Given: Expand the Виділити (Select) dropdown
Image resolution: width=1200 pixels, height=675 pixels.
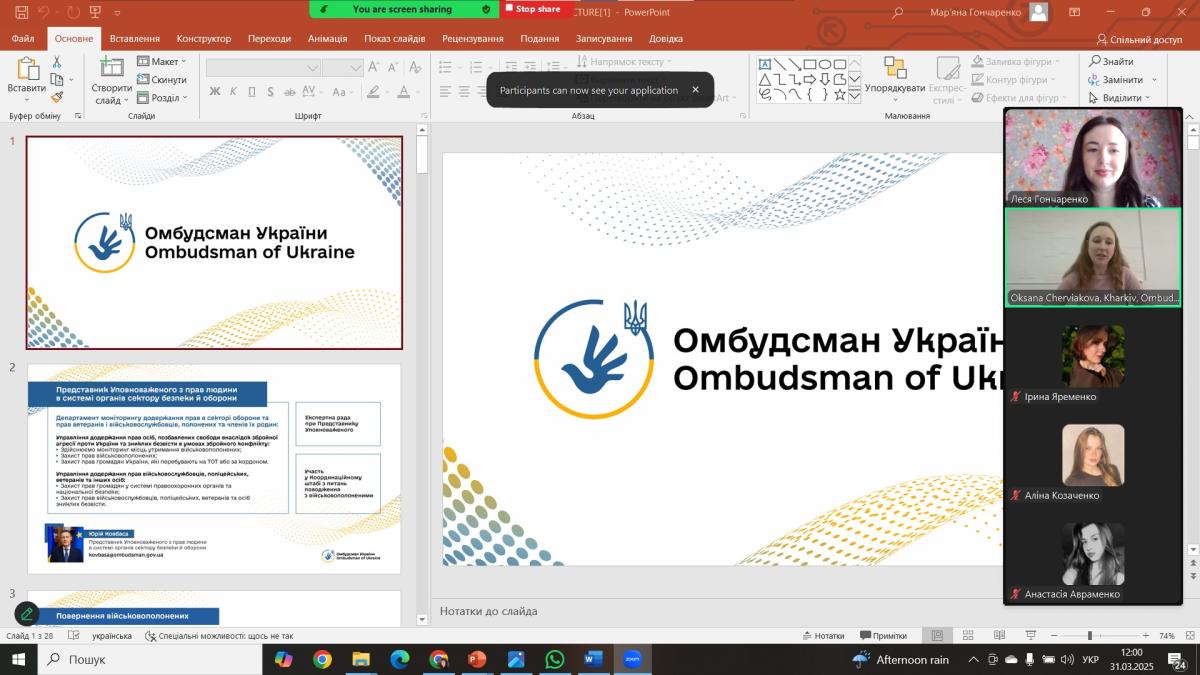Looking at the screenshot, I should tap(1120, 98).
